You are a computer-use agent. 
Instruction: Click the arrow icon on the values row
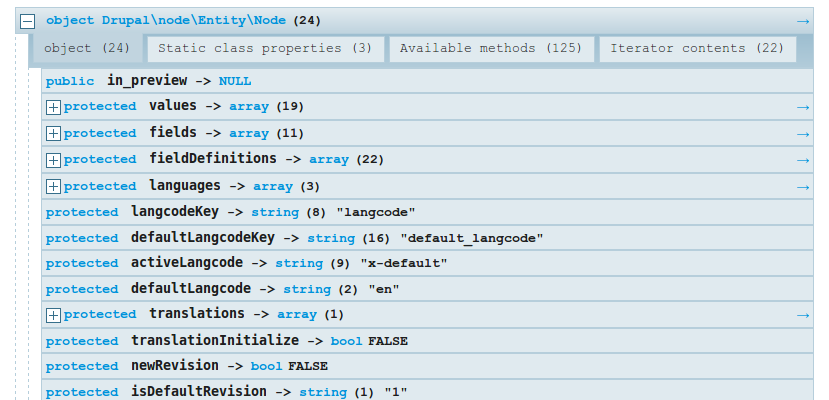coord(803,107)
